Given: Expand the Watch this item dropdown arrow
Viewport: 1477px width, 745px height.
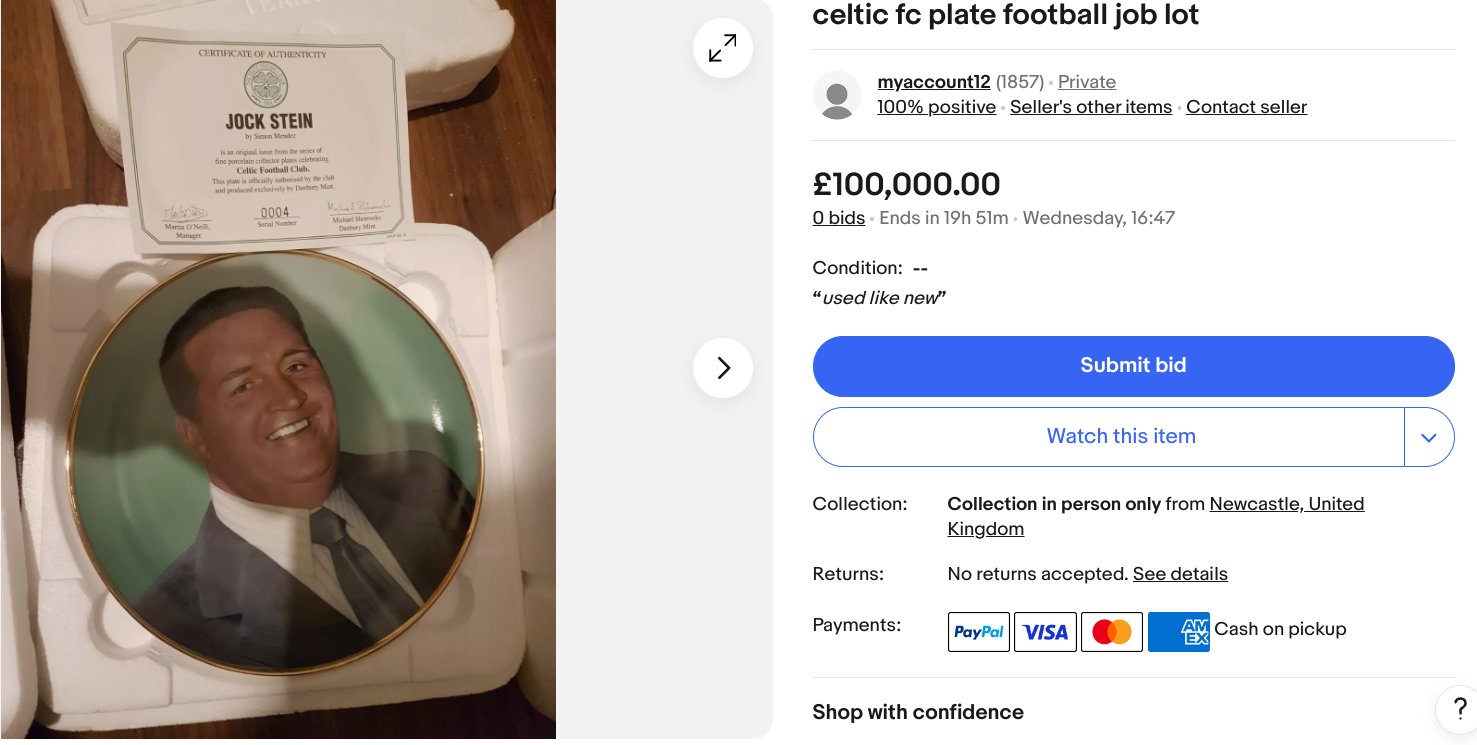Looking at the screenshot, I should tap(1429, 437).
